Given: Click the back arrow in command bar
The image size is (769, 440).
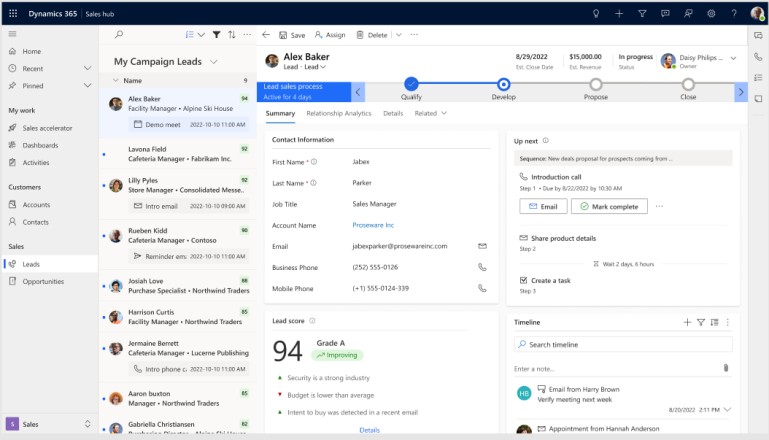Looking at the screenshot, I should coord(266,34).
